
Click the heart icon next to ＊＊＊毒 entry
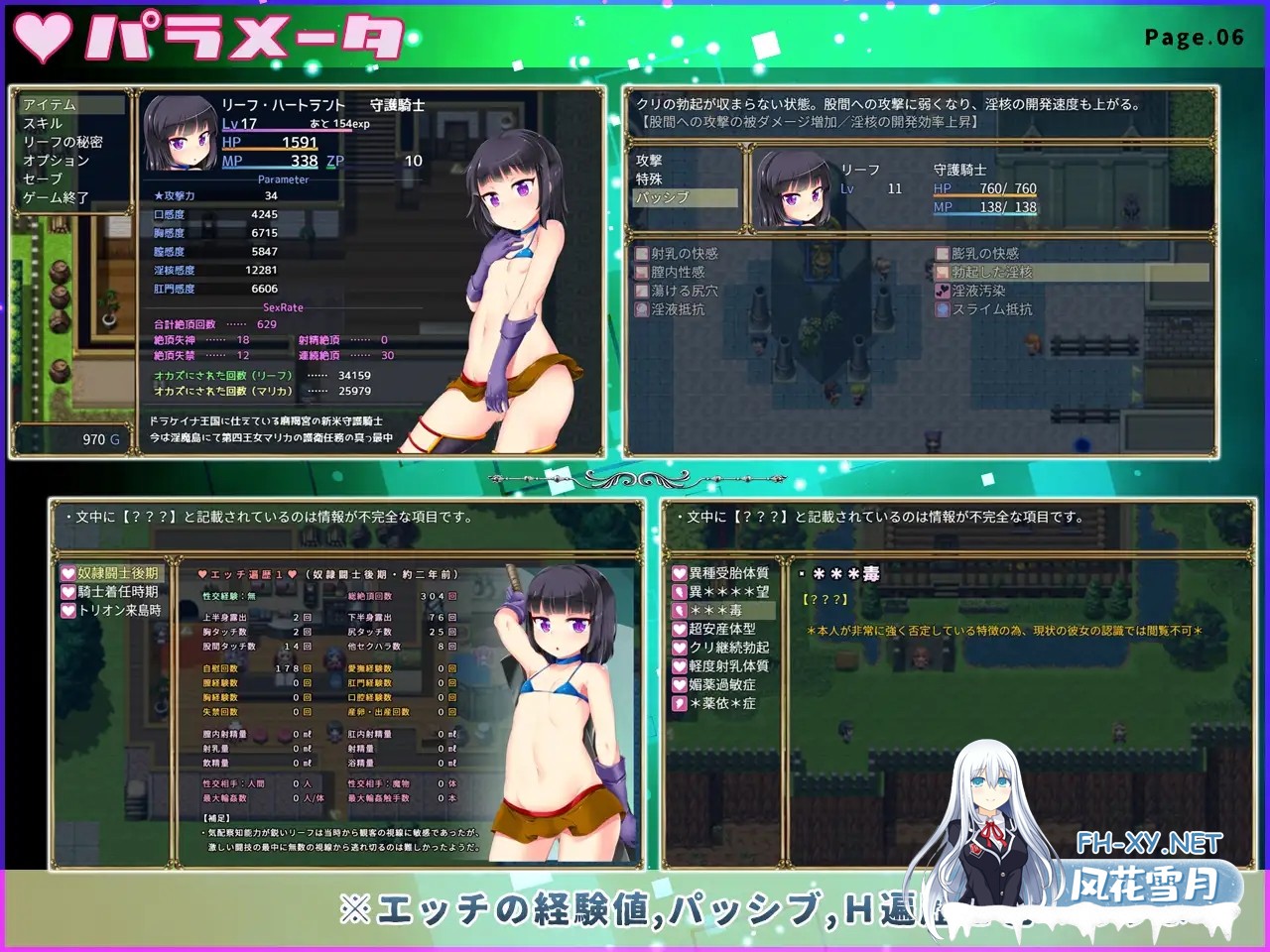pos(680,611)
